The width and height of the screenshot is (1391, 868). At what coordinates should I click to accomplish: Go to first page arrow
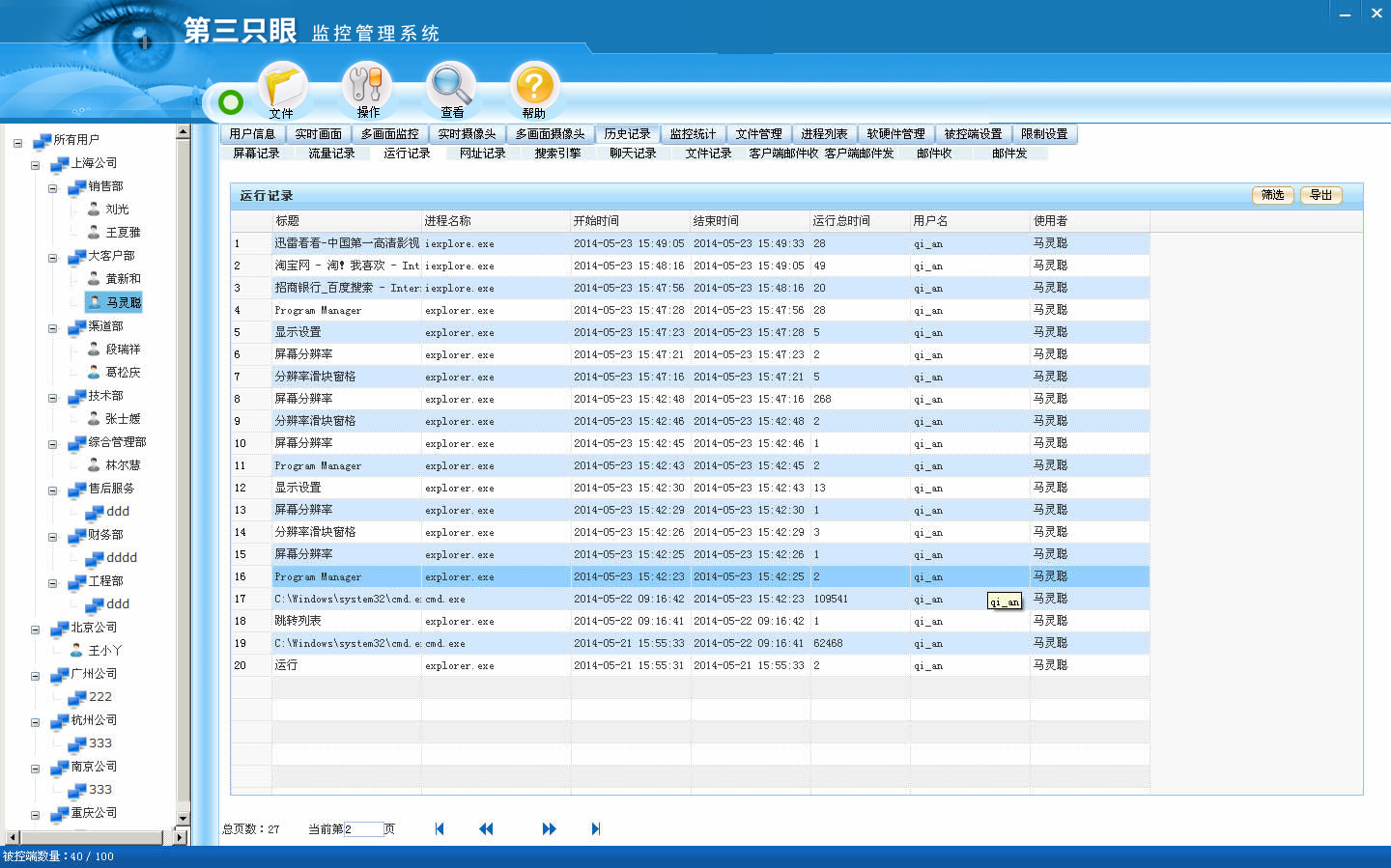pyautogui.click(x=440, y=828)
